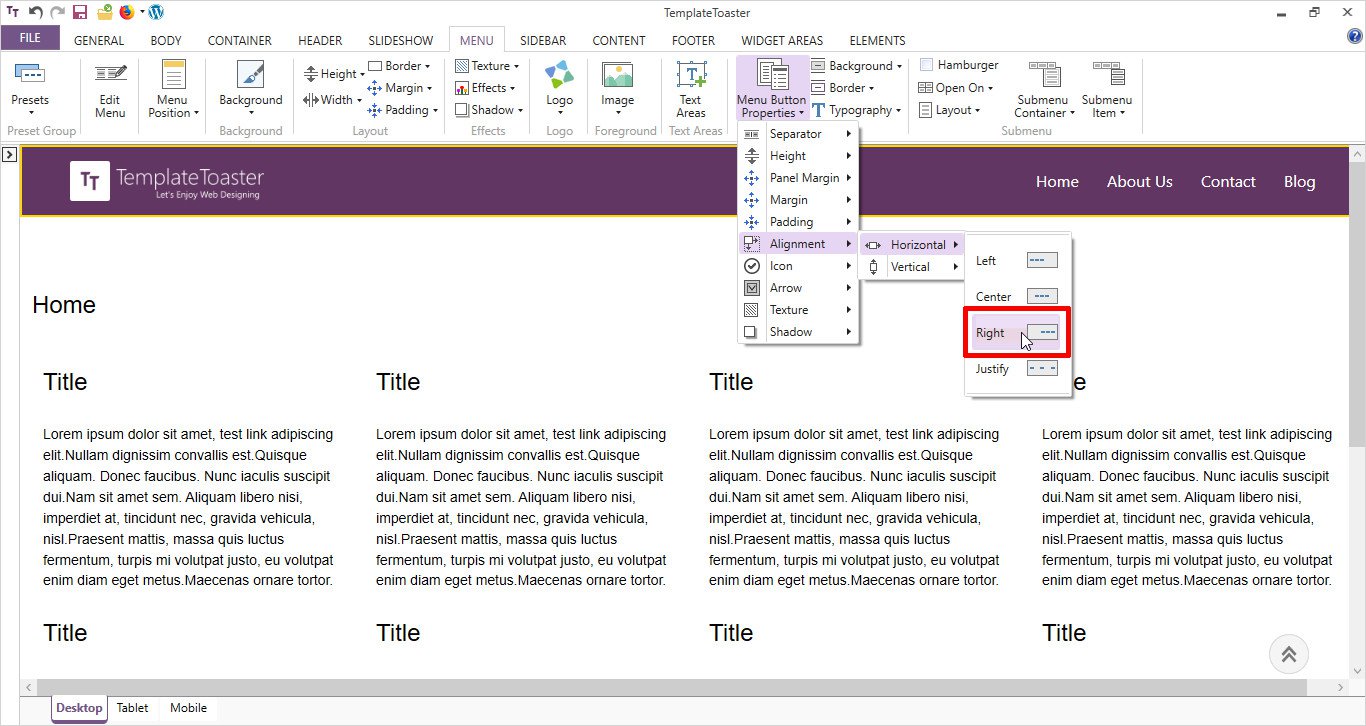Click the Text Areas icon
This screenshot has height=726, width=1366.
[691, 76]
